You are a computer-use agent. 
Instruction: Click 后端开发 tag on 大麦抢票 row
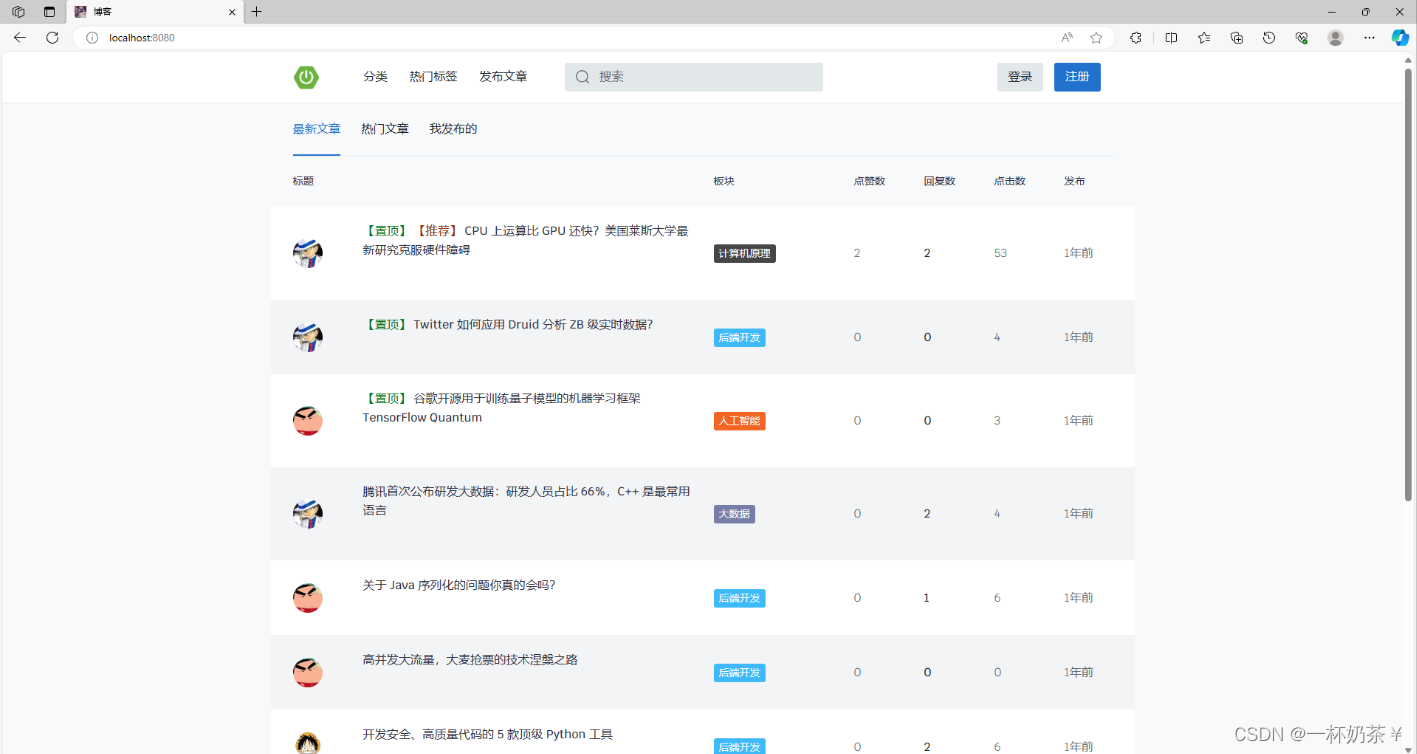click(x=740, y=673)
